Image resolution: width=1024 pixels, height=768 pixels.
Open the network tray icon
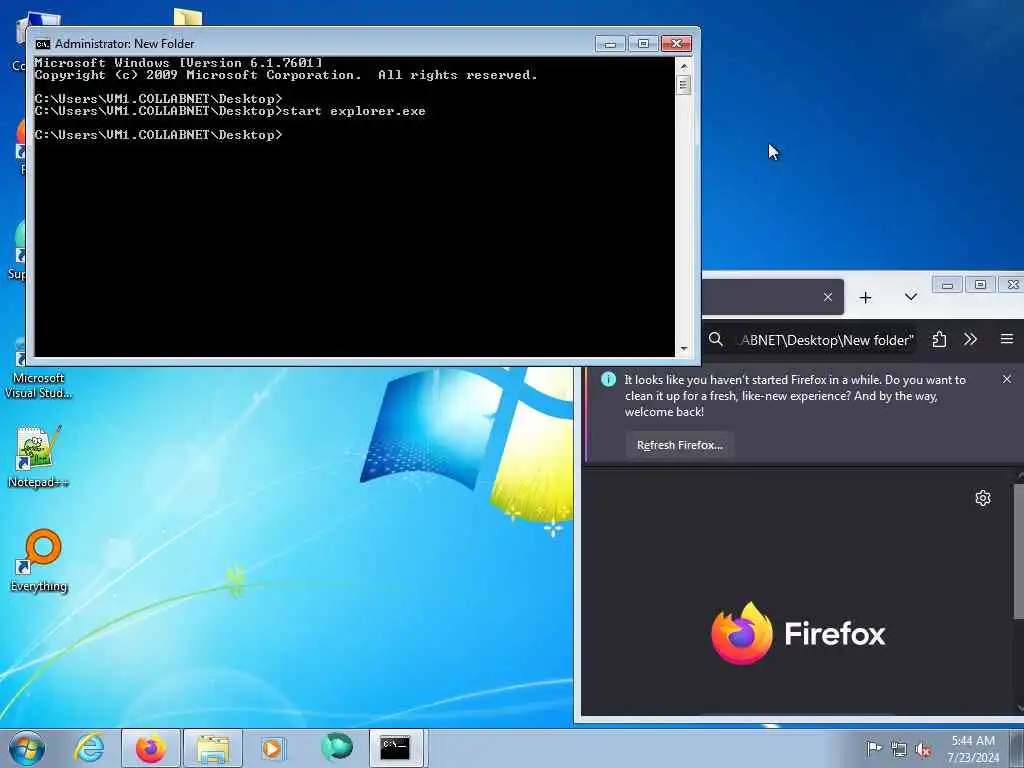tap(899, 749)
